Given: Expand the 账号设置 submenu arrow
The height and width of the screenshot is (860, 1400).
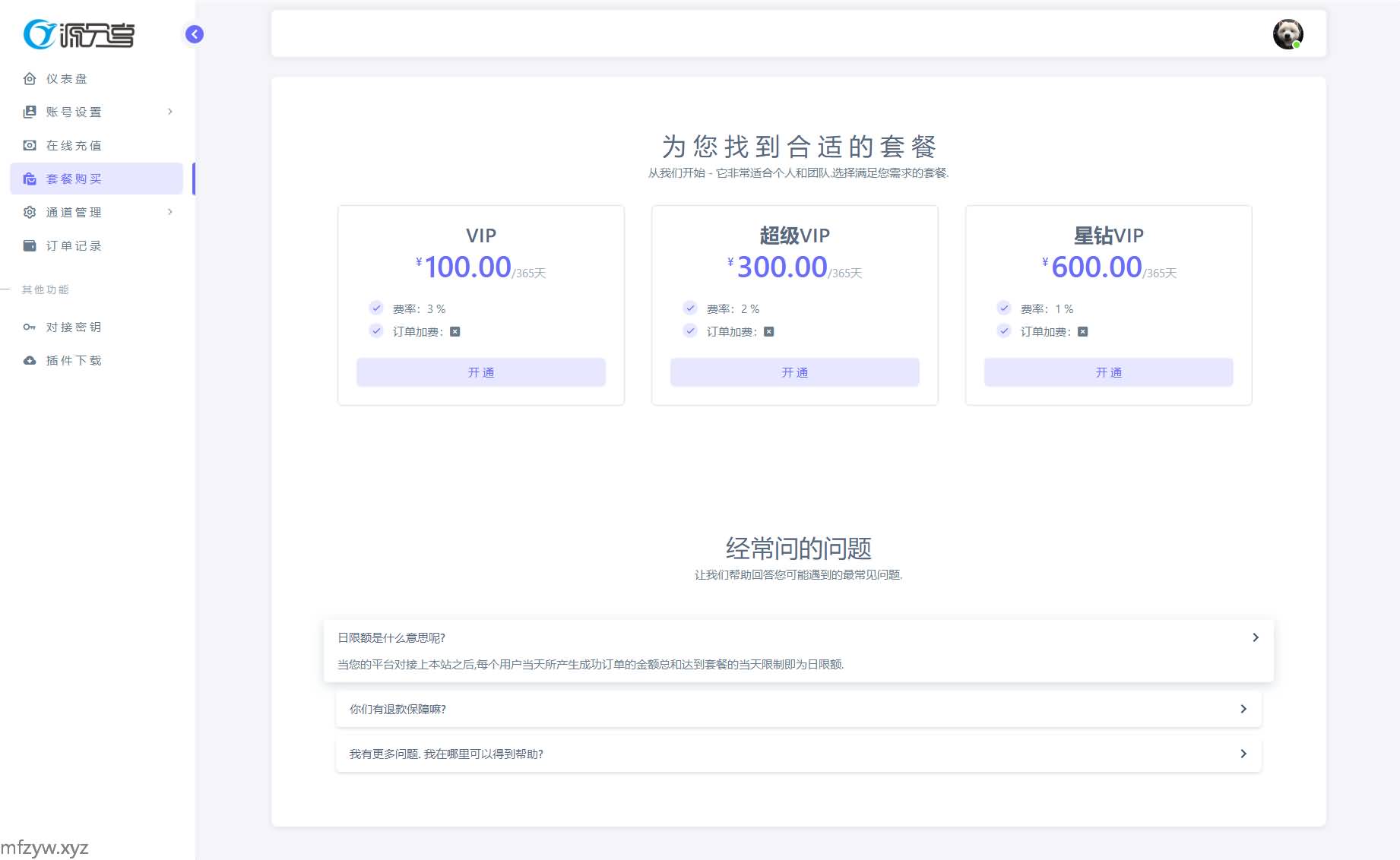Looking at the screenshot, I should (170, 112).
